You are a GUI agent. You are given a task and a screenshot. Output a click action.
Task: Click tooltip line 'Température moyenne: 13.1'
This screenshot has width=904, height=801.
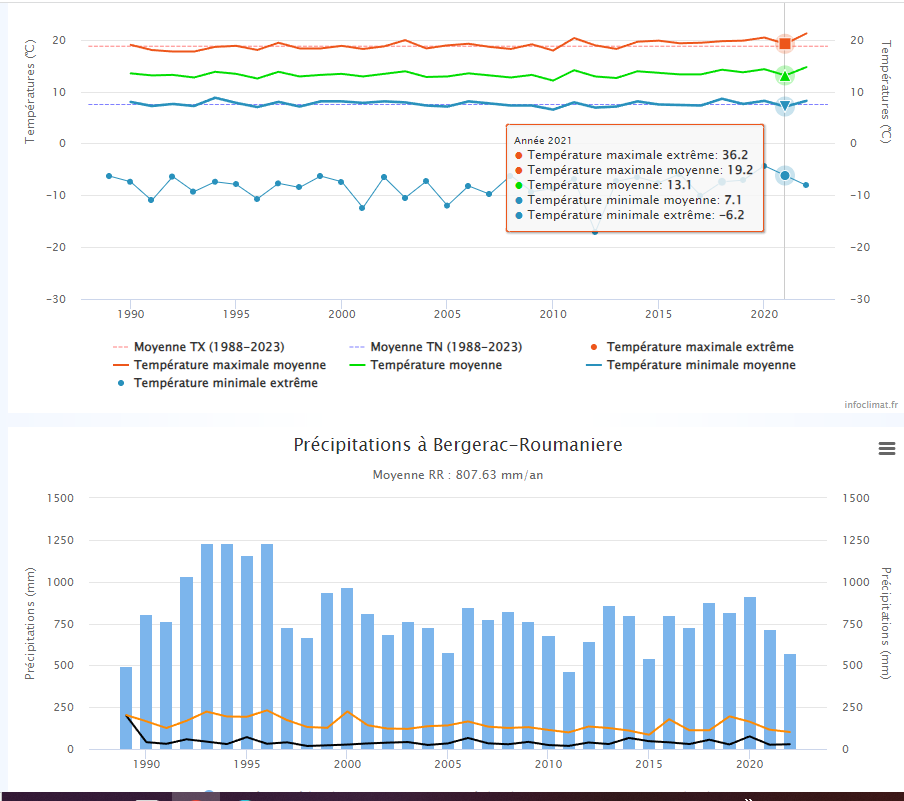[603, 185]
